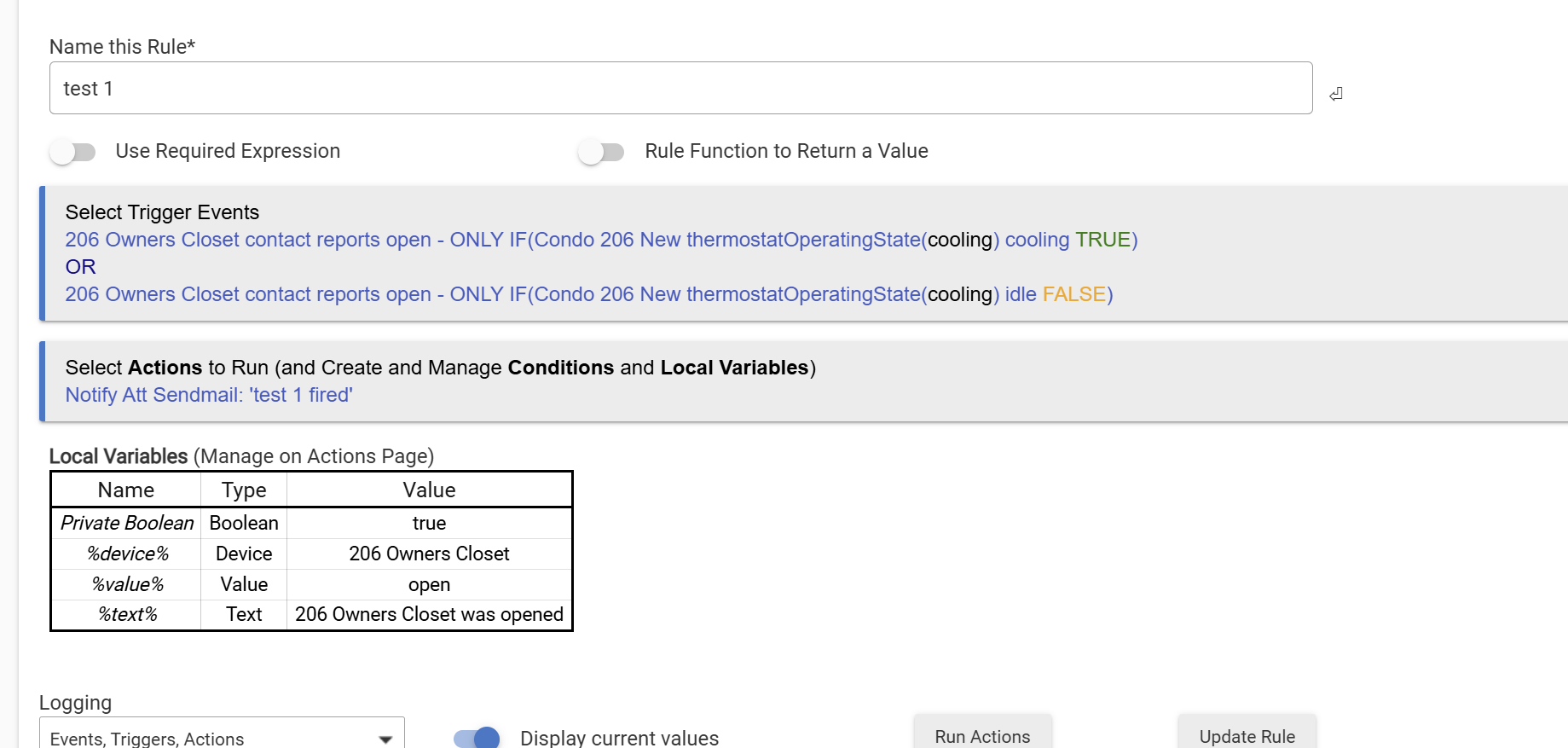Image resolution: width=1568 pixels, height=748 pixels.
Task: Click the trigger with cooling TRUE condition
Action: [600, 240]
